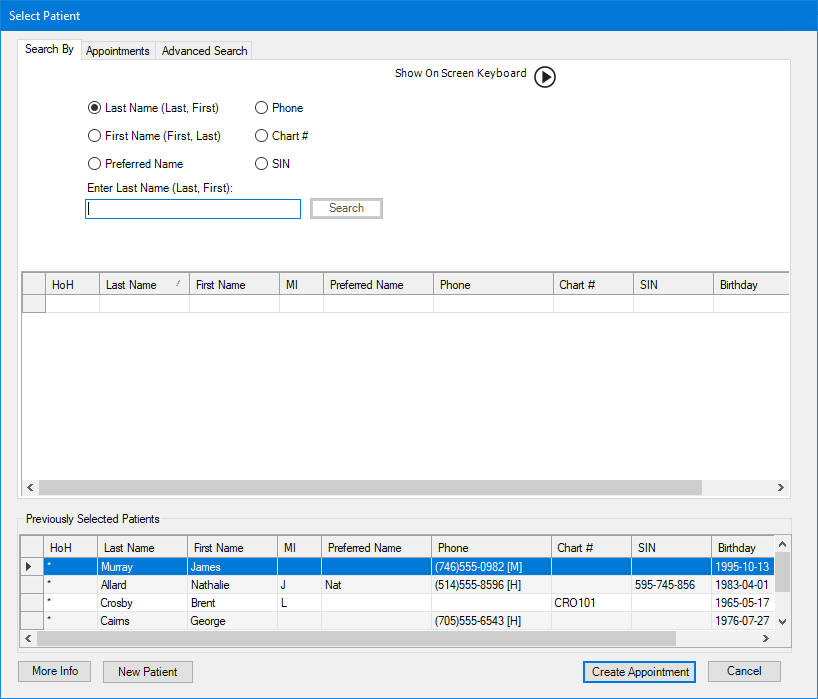This screenshot has height=699, width=818.
Task: Select SIN as the search criterion
Action: [262, 164]
